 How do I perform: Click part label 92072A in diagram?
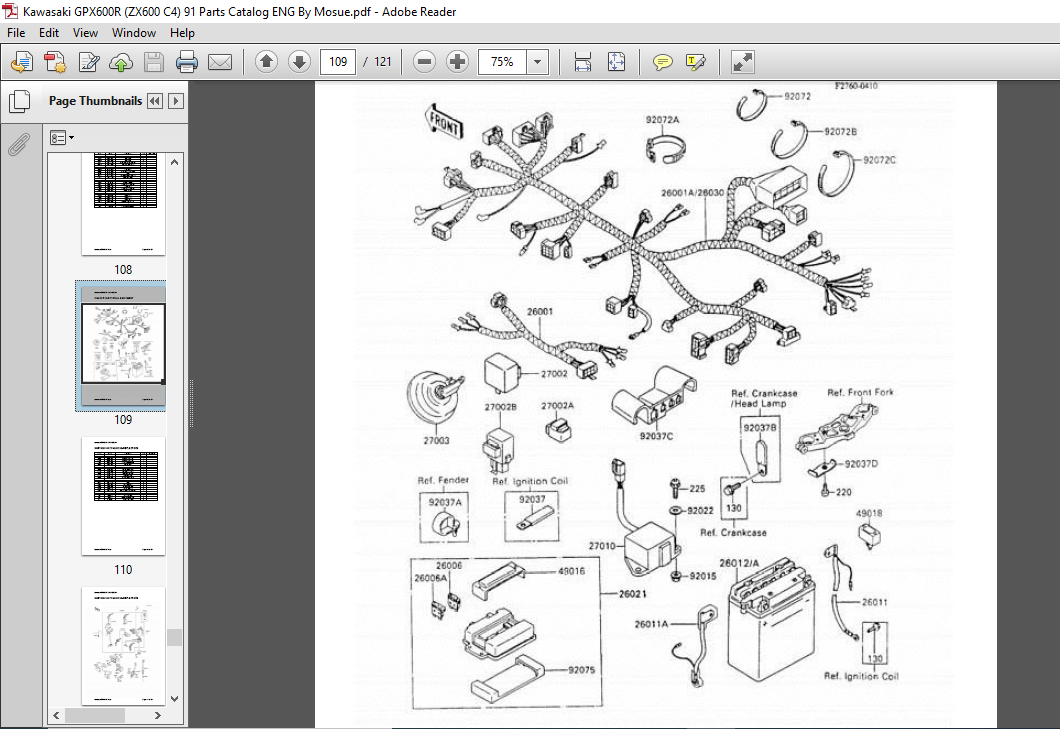click(662, 120)
